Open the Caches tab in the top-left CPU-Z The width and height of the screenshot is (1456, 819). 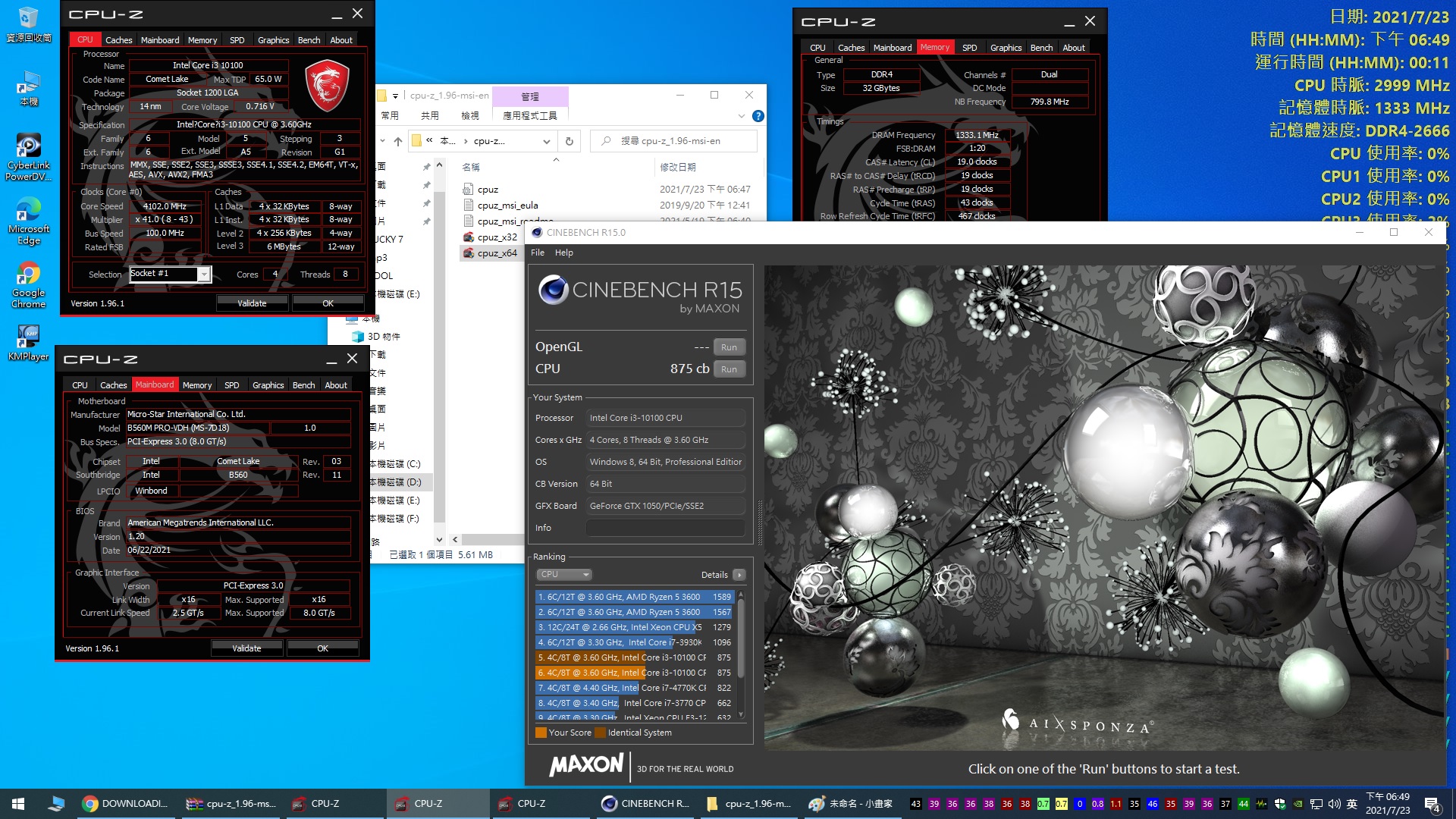tap(118, 40)
